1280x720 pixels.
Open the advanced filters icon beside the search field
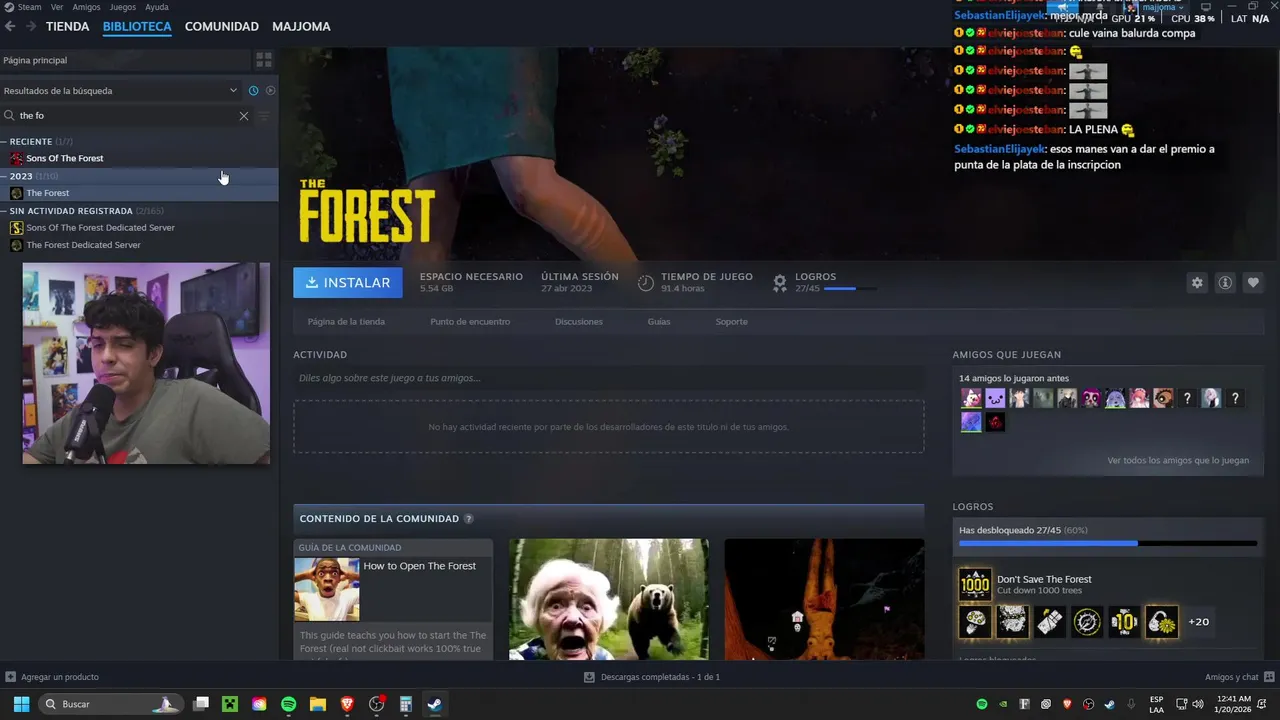pos(264,116)
